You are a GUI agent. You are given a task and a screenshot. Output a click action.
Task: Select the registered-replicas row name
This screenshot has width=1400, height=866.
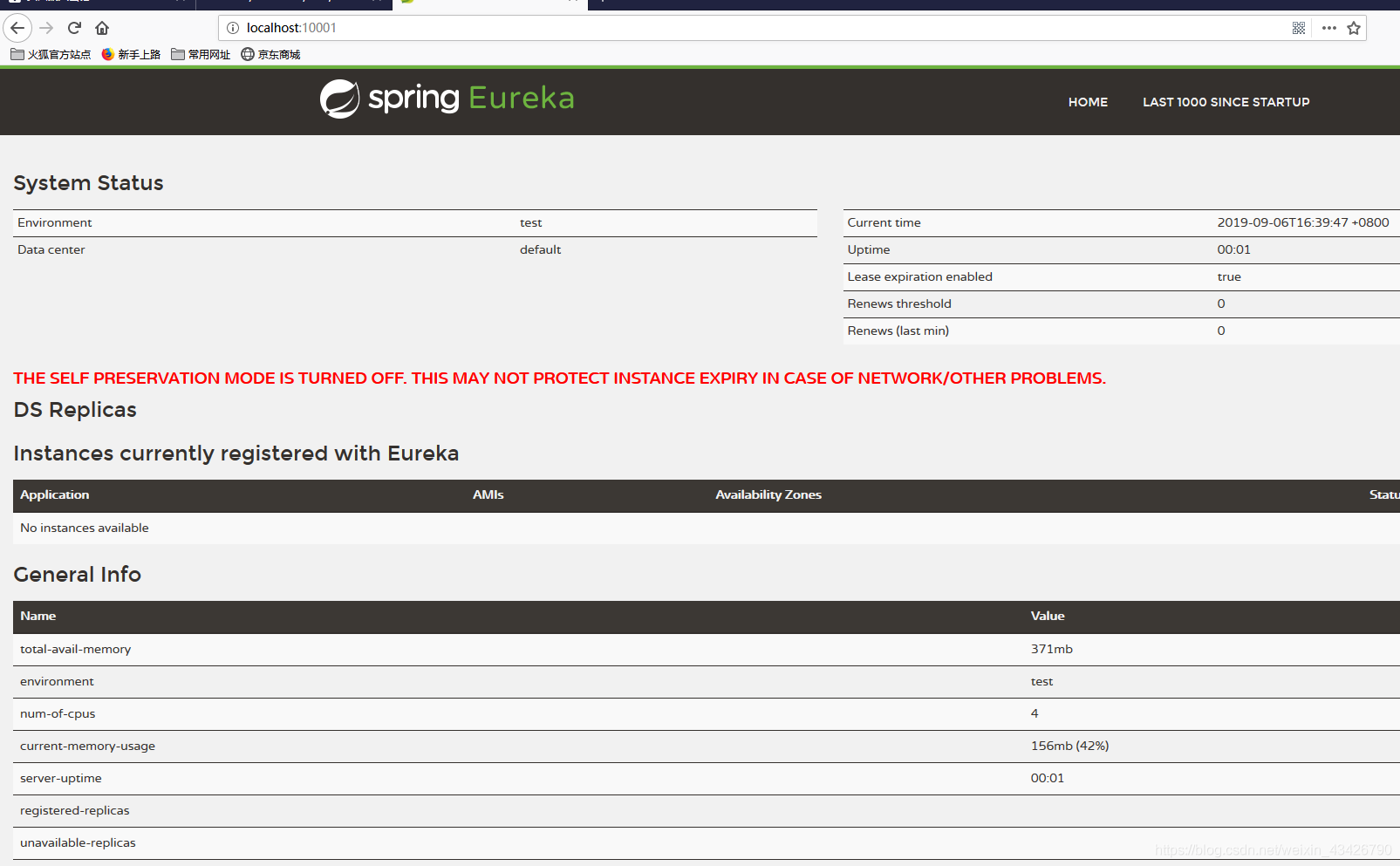[x=74, y=810]
